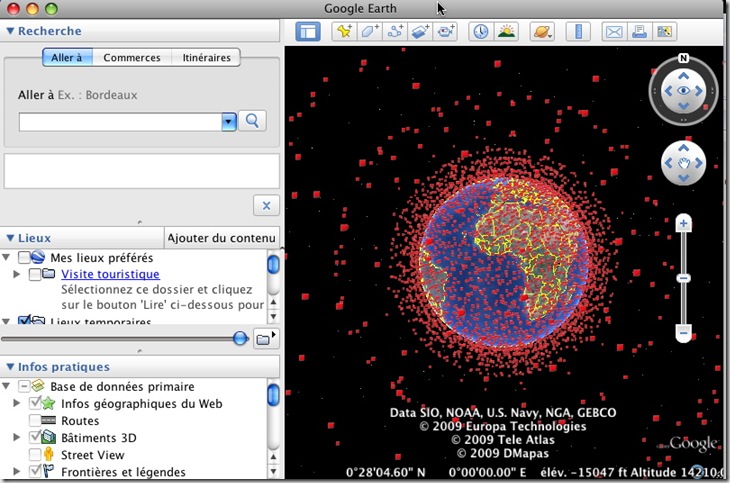Select the Aller à tab

(x=67, y=58)
